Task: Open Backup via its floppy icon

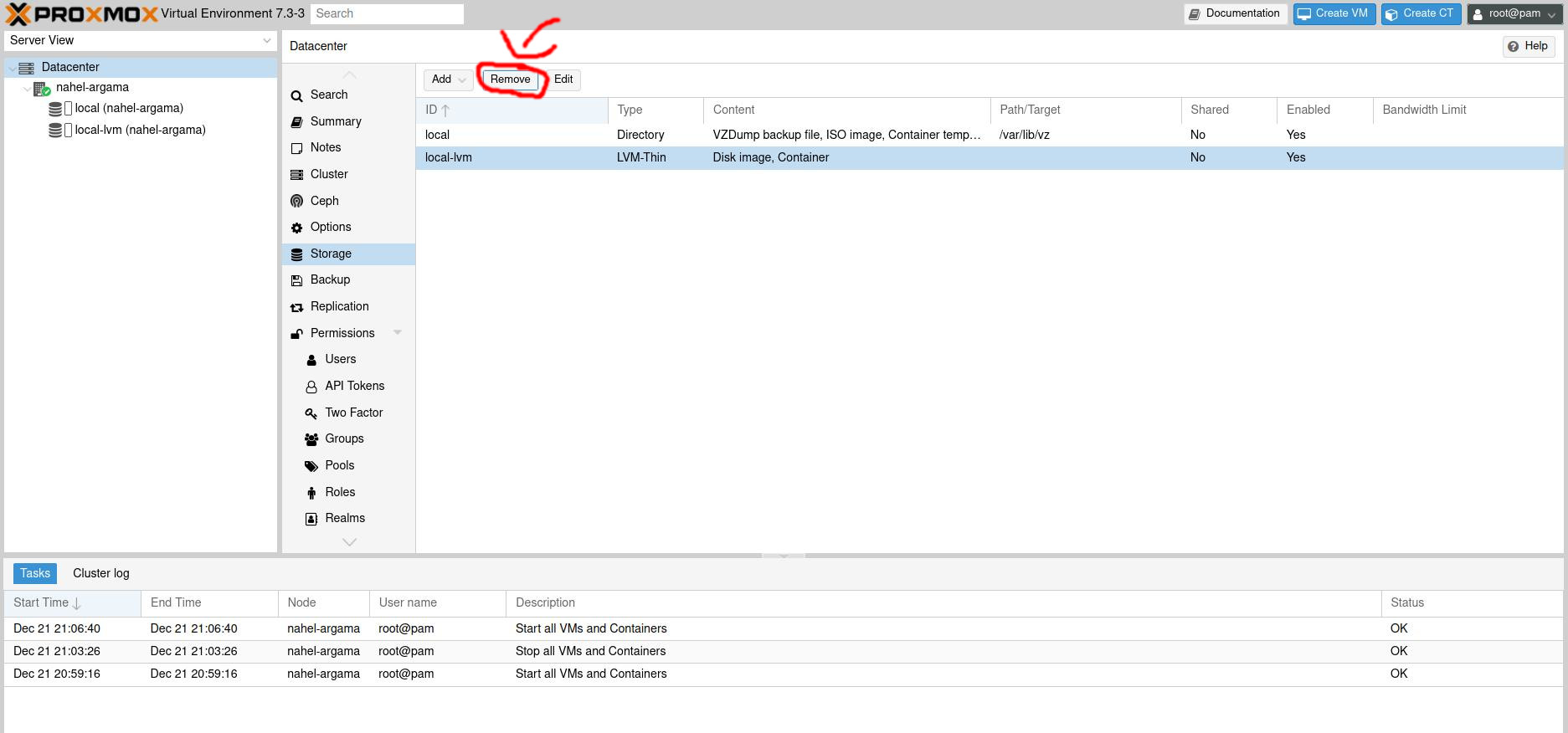Action: [x=296, y=280]
